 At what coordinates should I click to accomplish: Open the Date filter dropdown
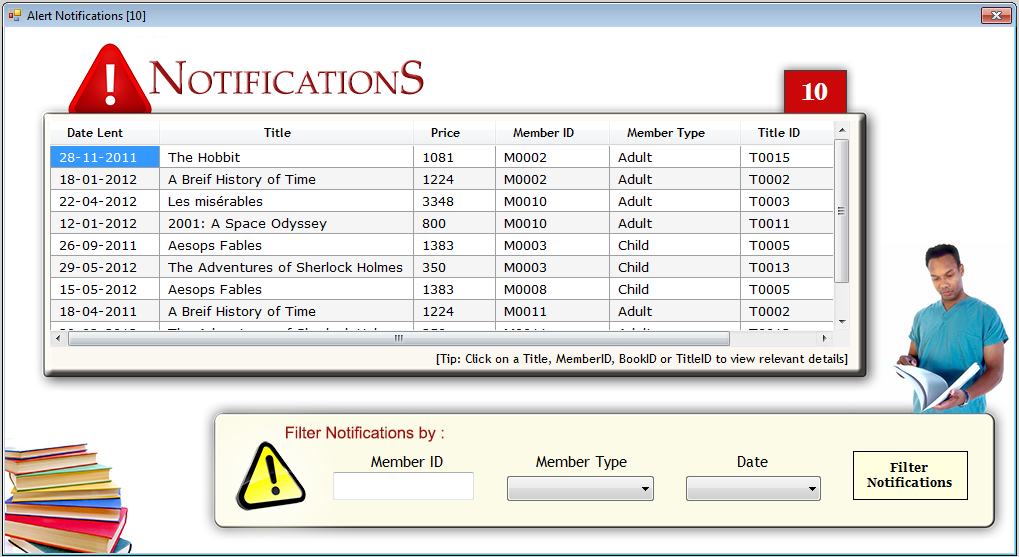click(x=753, y=489)
